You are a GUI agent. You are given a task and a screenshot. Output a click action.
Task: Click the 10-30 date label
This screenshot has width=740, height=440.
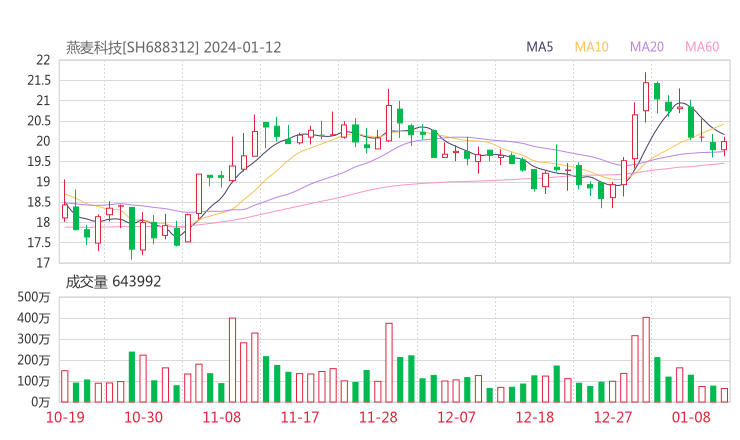coord(143,417)
